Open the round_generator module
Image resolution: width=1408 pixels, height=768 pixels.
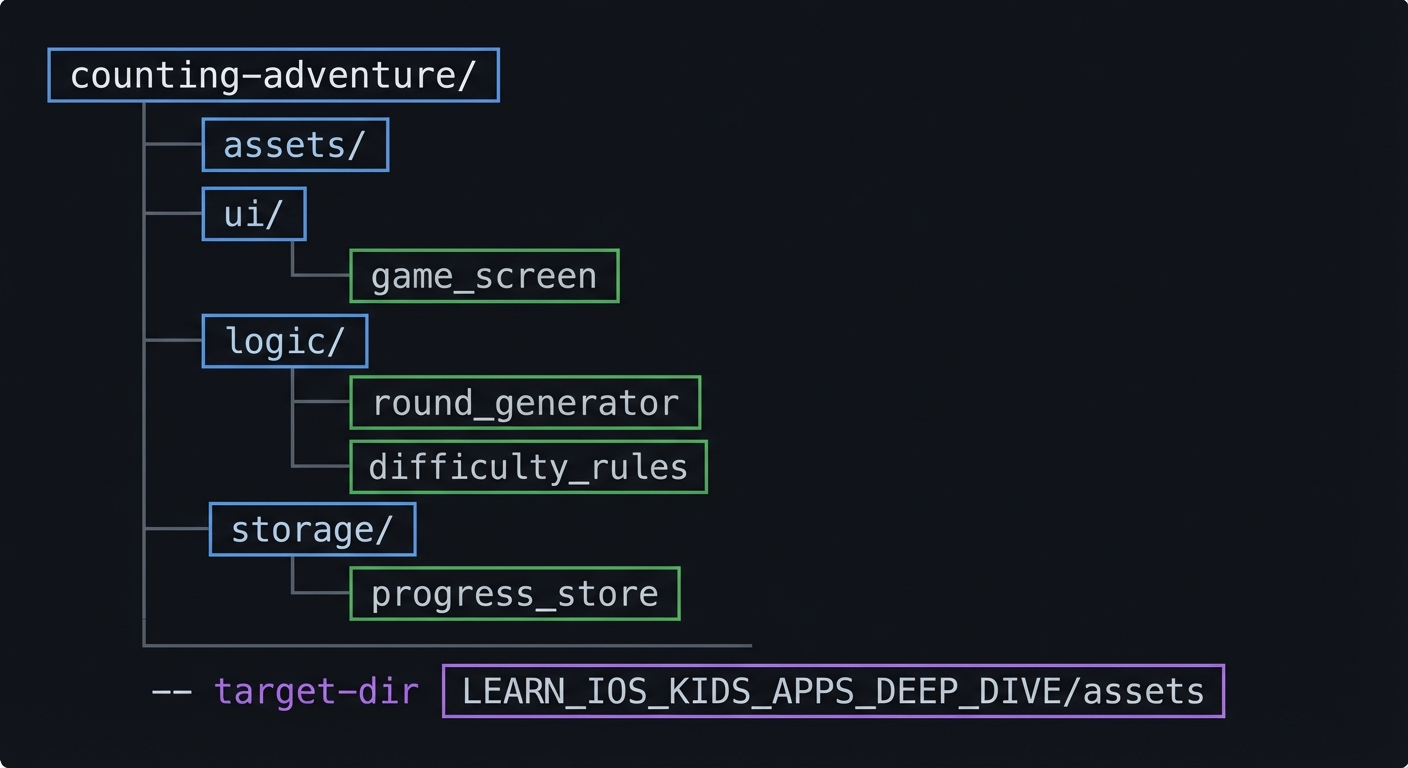pyautogui.click(x=525, y=403)
